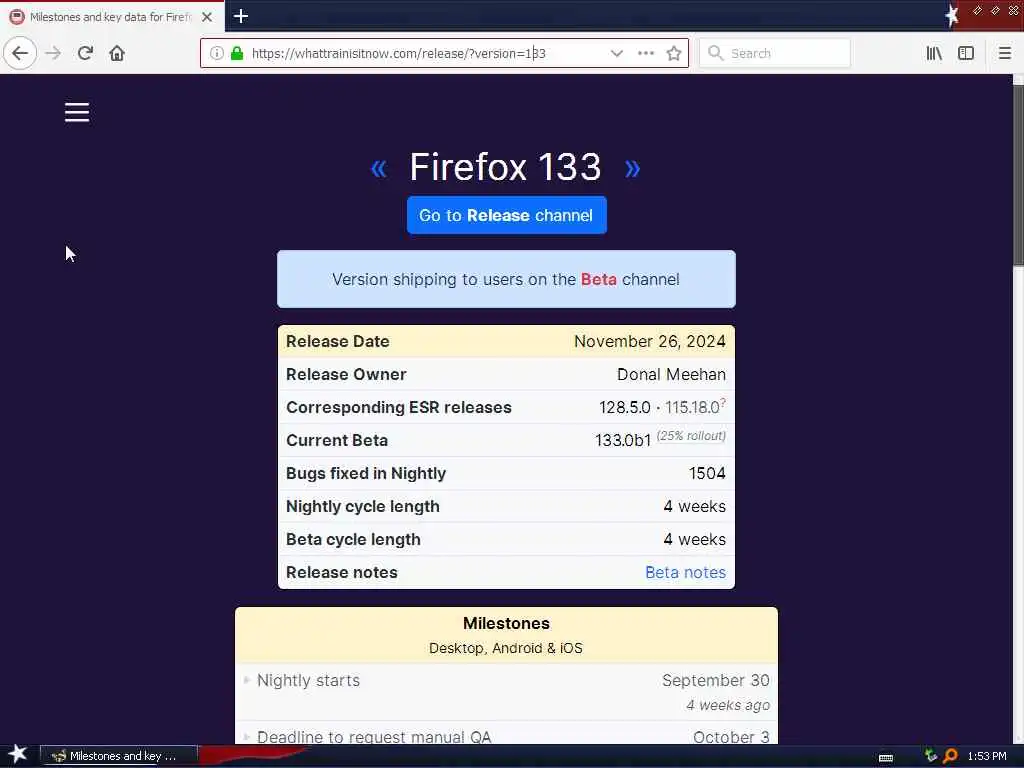Select Milestones and key taskbar window button
This screenshot has height=768, width=1024.
[119, 756]
